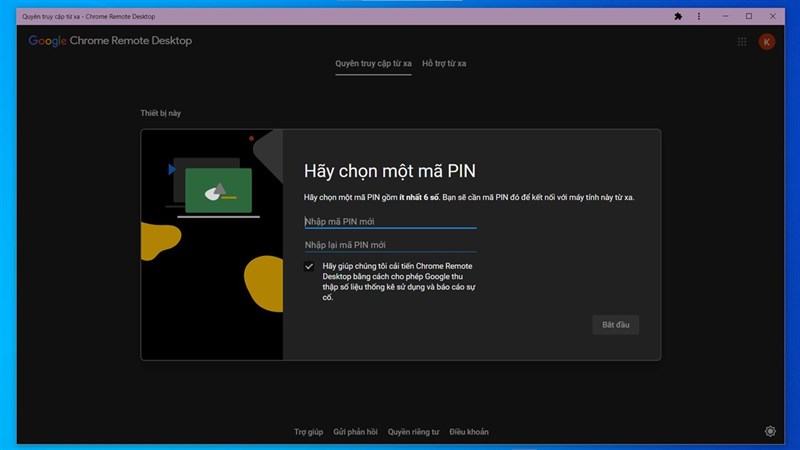Switch to the 'Hỗ trợ từ xa' tab

pos(444,64)
